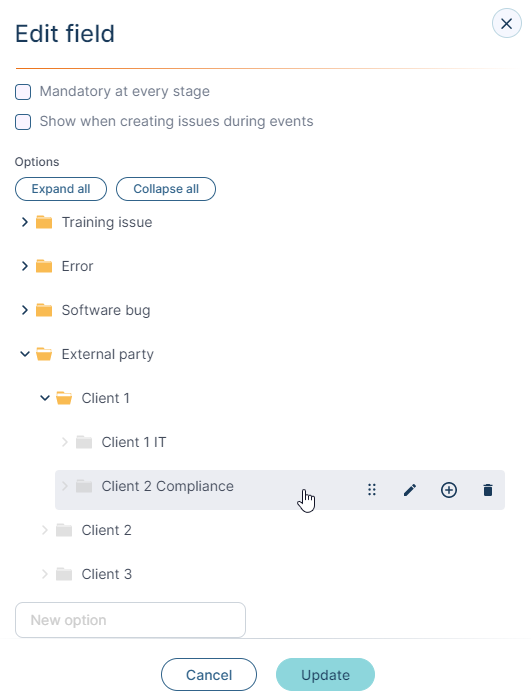Viewport: 531px width, 694px height.
Task: Click the Software bug folder icon
Action: click(x=44, y=310)
